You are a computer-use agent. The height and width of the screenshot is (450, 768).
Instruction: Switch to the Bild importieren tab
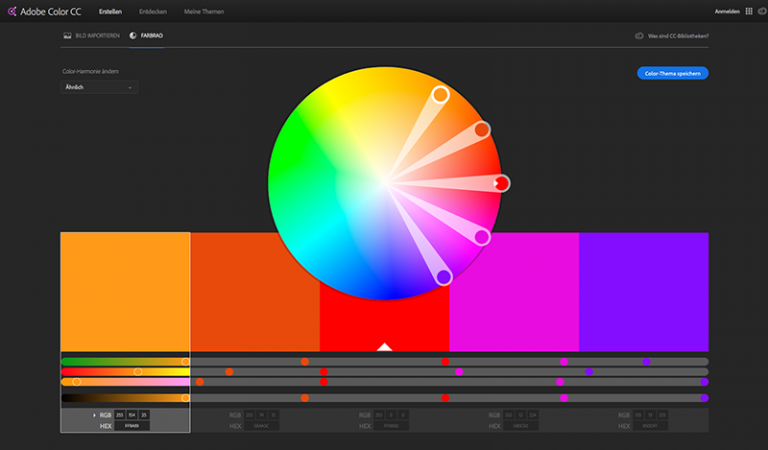[x=92, y=36]
